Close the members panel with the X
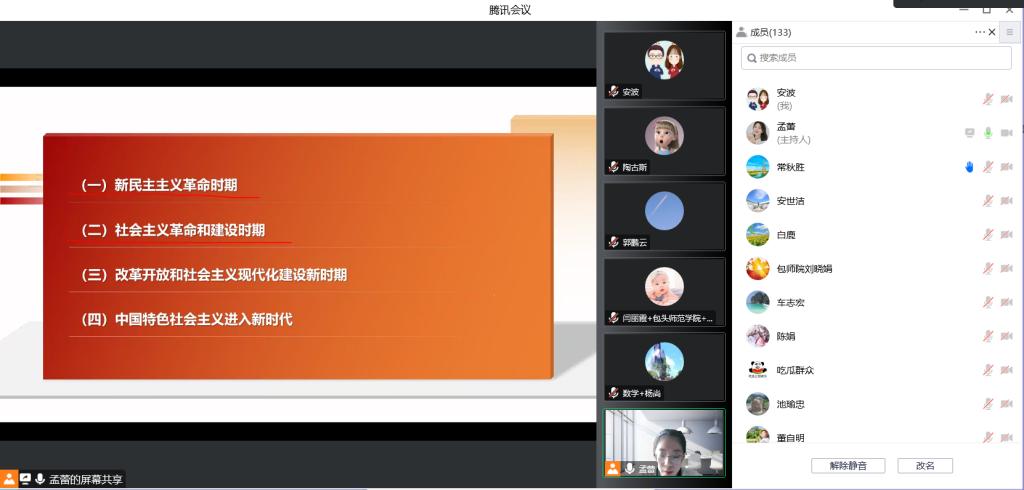This screenshot has width=1024, height=490. click(992, 32)
